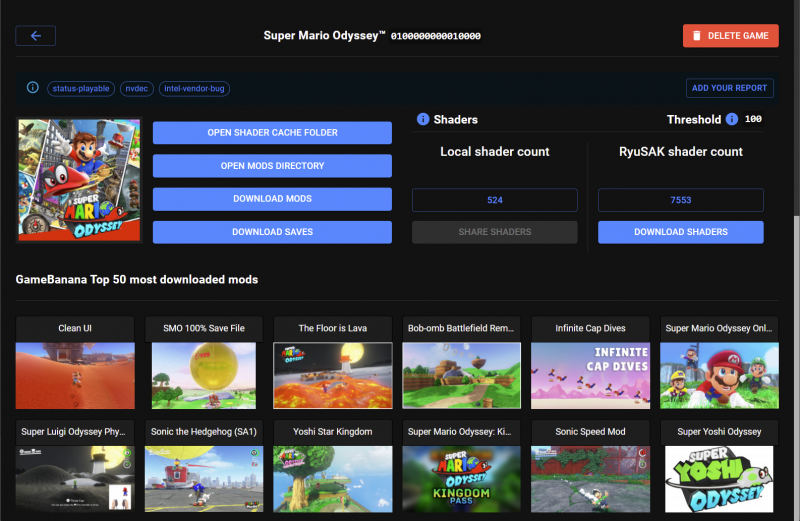Click The Floor is Lava title

point(333,329)
